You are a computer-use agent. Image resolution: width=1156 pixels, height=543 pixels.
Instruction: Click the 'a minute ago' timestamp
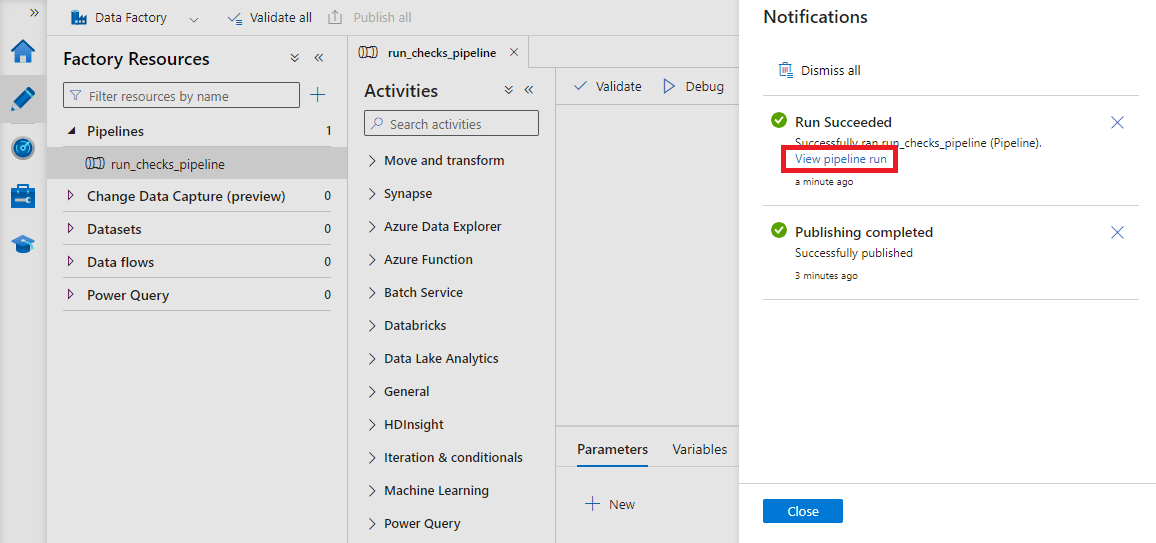point(824,181)
